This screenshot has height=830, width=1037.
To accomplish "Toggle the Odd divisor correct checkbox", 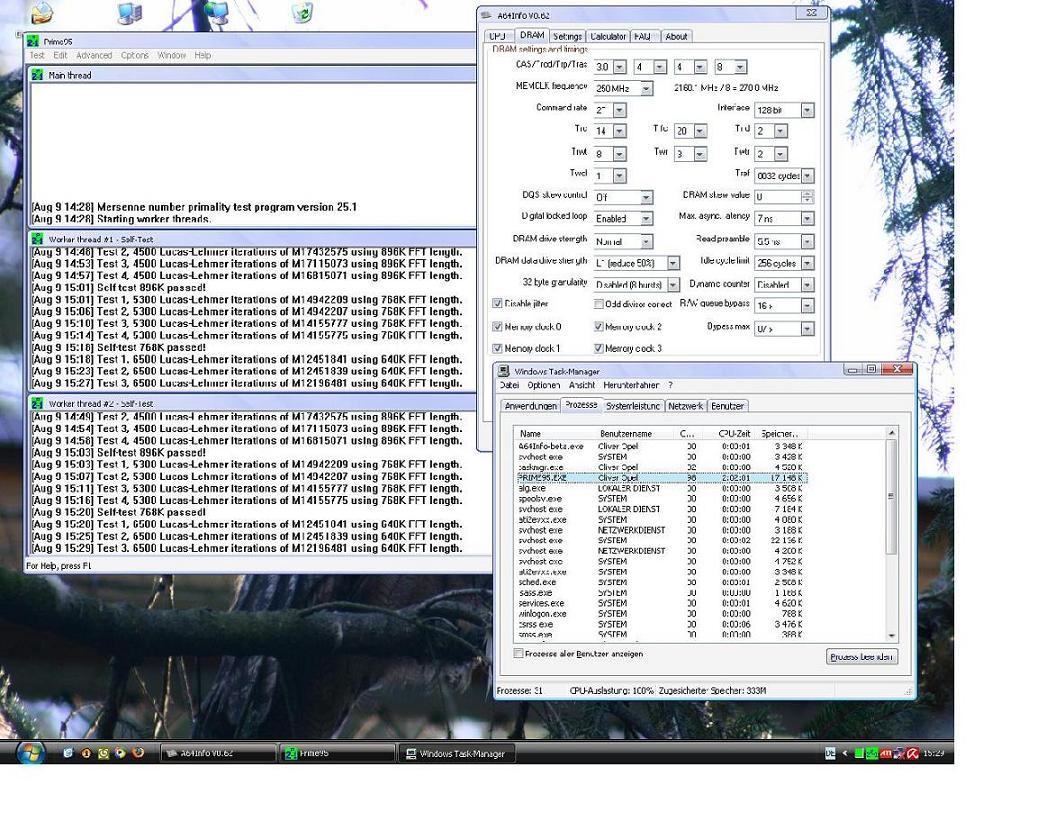I will tap(599, 304).
